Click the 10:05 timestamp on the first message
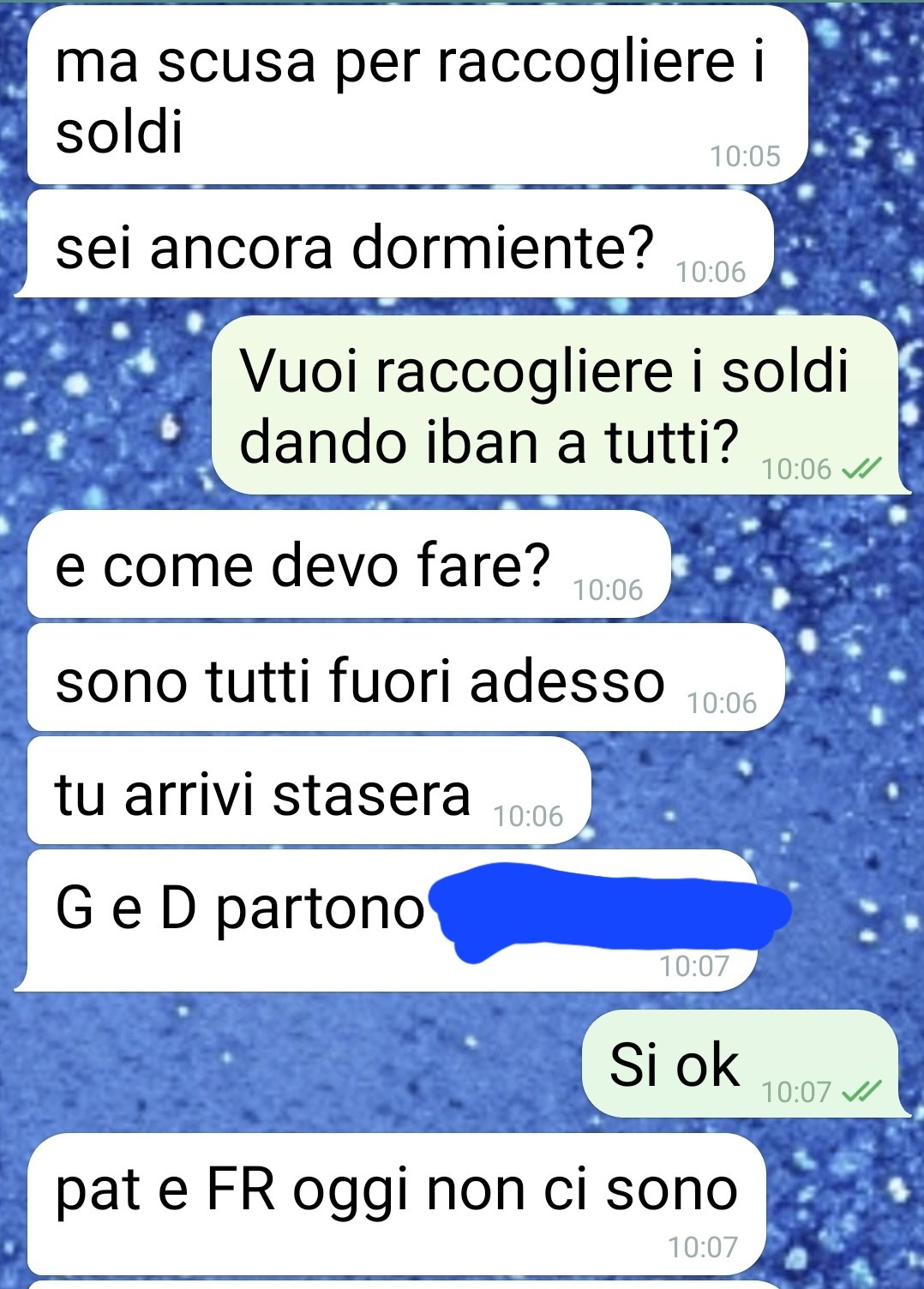Image resolution: width=924 pixels, height=1289 pixels. coord(745,156)
